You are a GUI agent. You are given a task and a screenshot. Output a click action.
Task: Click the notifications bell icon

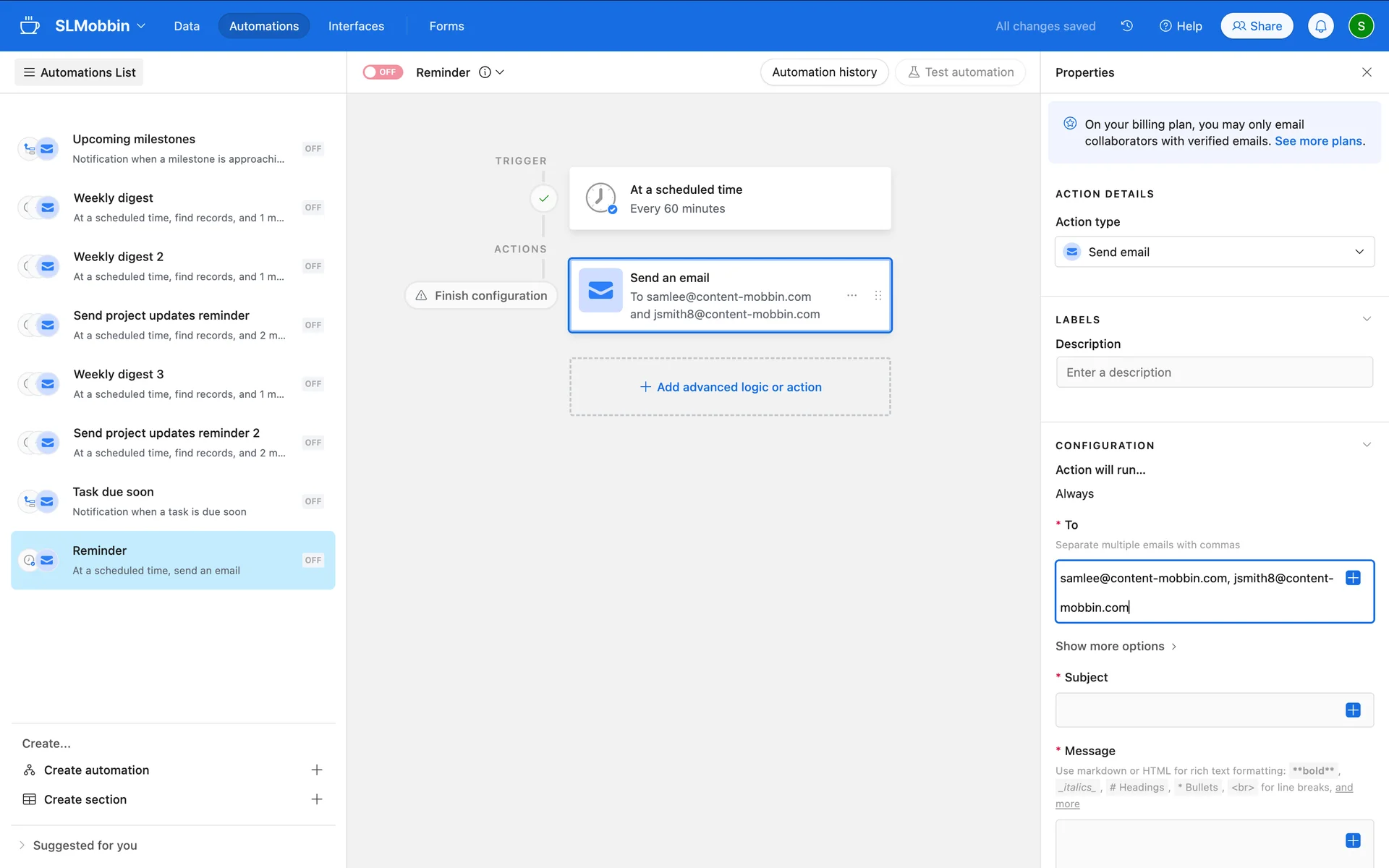[1320, 26]
